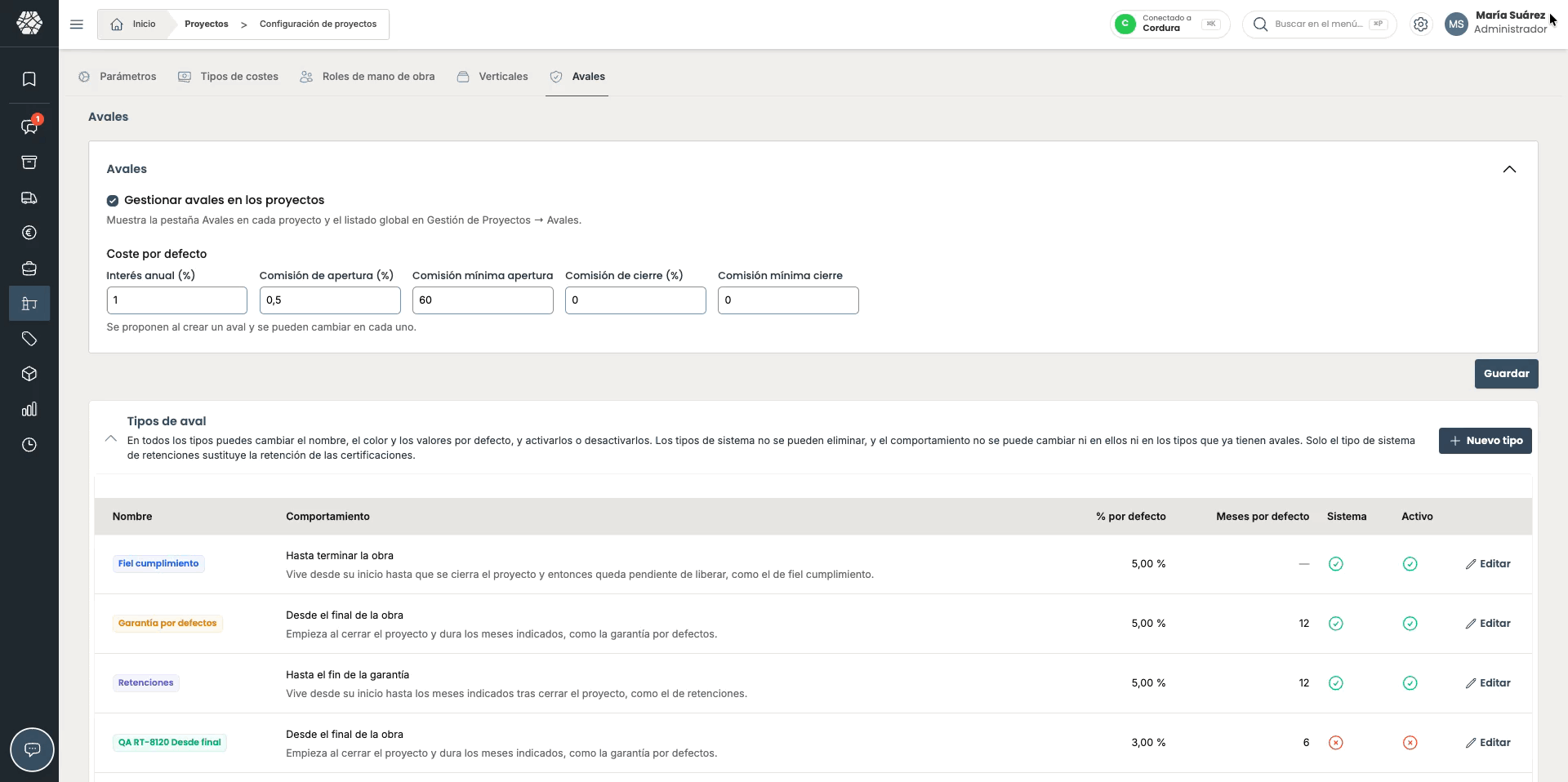
Task: Go to Inicio breadcrumb
Action: pos(133,24)
